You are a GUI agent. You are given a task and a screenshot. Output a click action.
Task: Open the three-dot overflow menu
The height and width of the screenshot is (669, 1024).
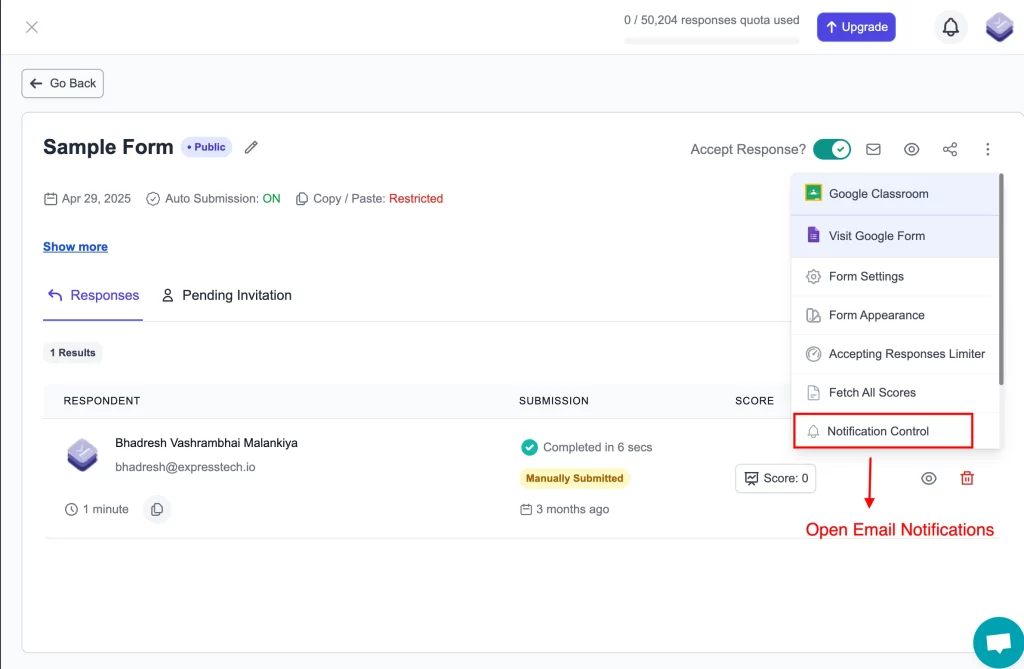(x=988, y=148)
